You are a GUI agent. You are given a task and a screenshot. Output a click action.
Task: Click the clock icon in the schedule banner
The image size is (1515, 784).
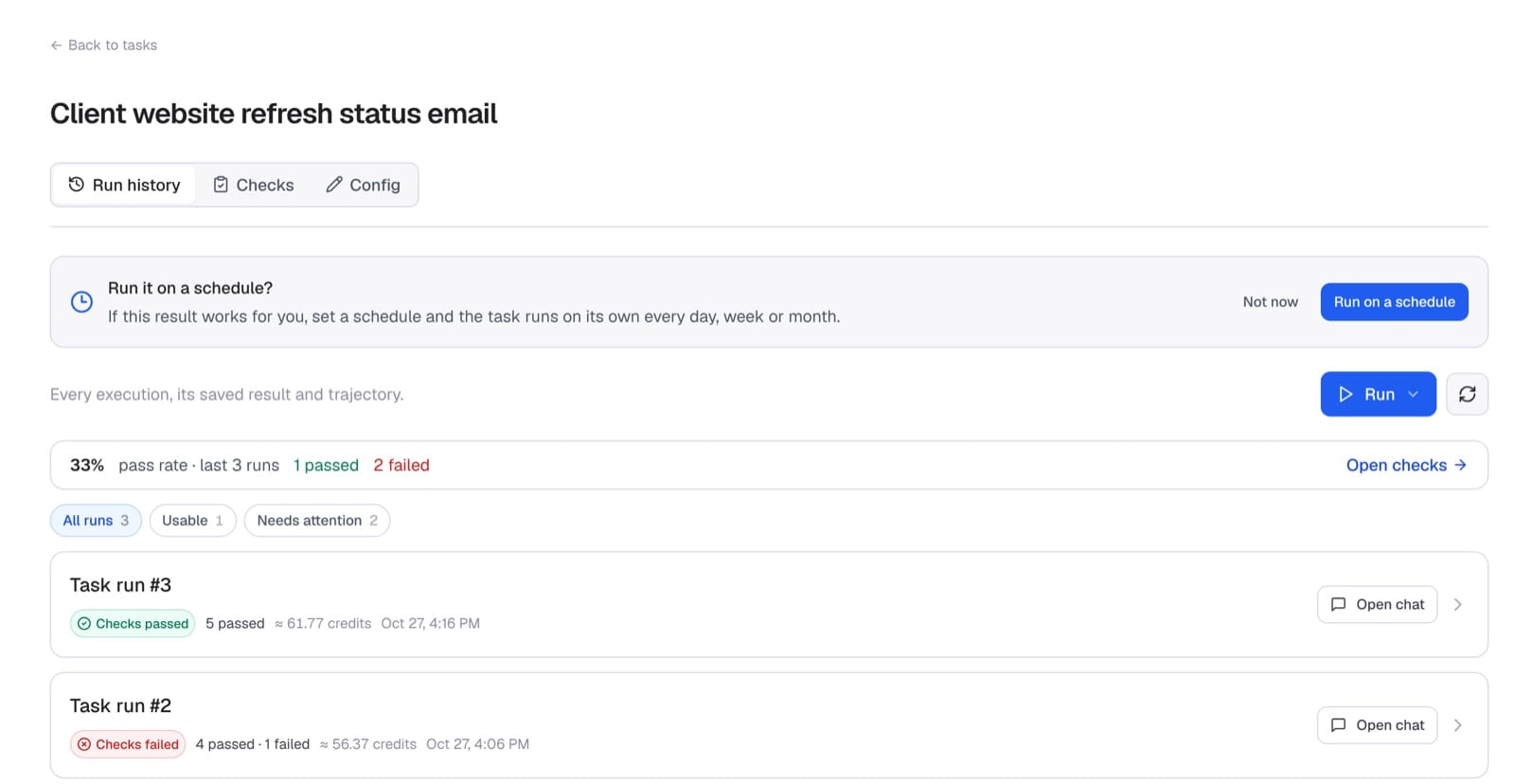pyautogui.click(x=82, y=302)
